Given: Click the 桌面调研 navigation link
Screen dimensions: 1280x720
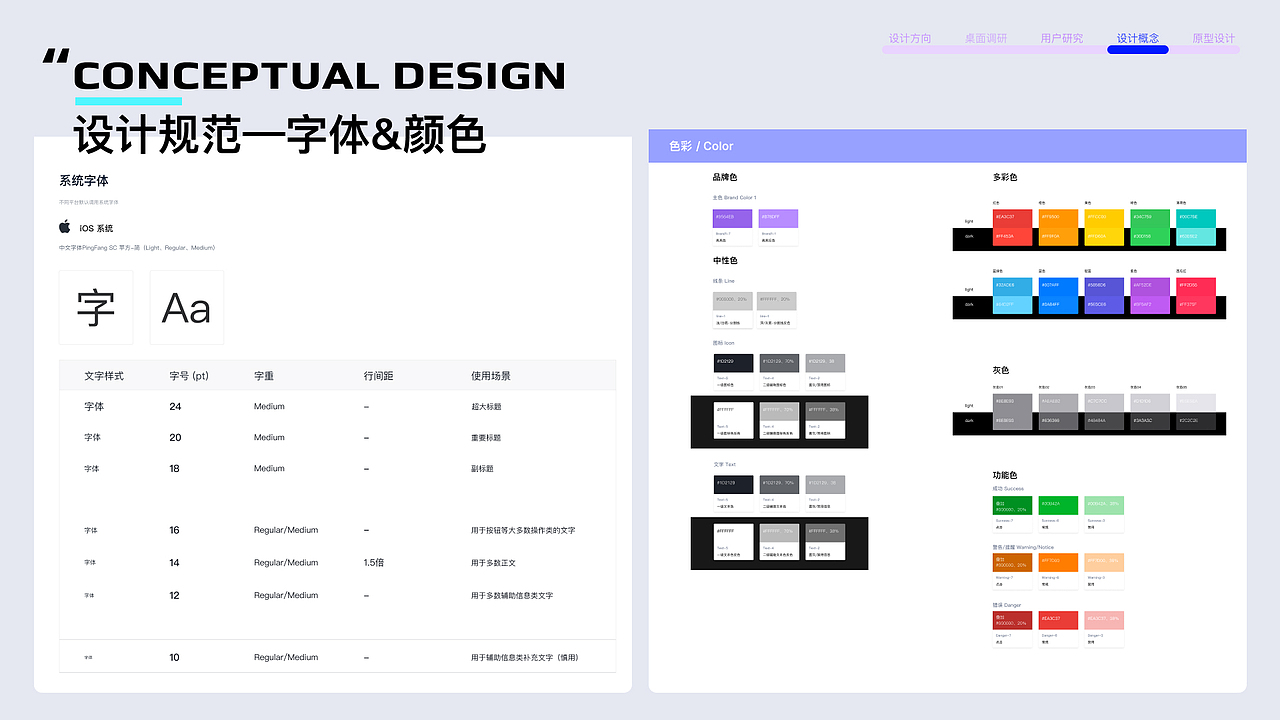Looking at the screenshot, I should [989, 38].
